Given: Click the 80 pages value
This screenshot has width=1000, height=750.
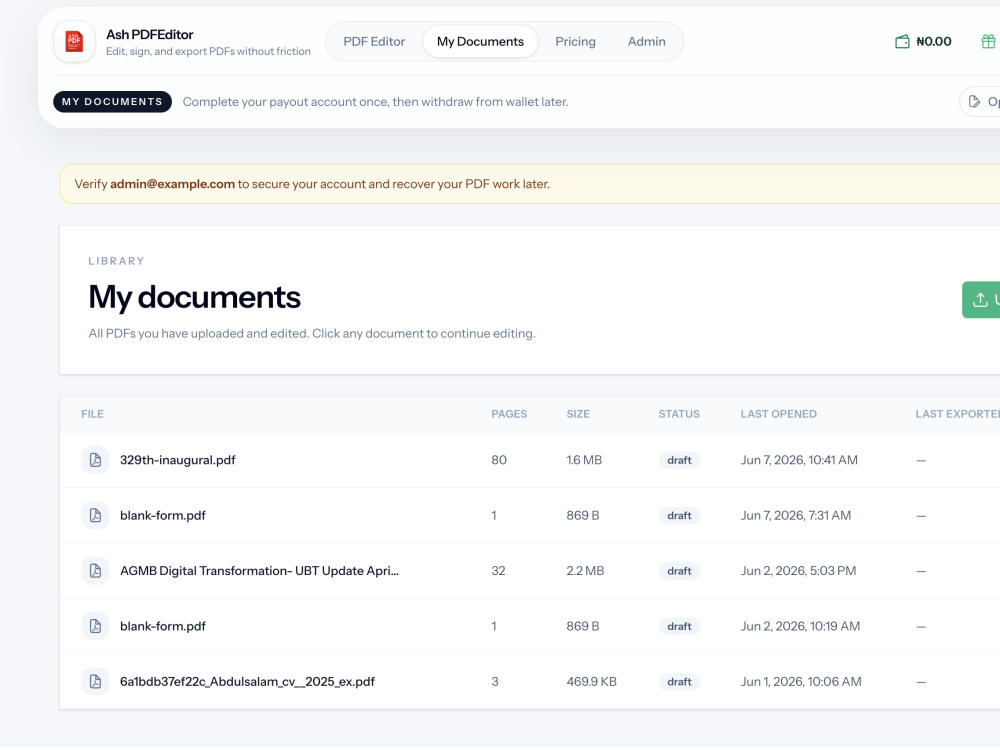Looking at the screenshot, I should [499, 460].
